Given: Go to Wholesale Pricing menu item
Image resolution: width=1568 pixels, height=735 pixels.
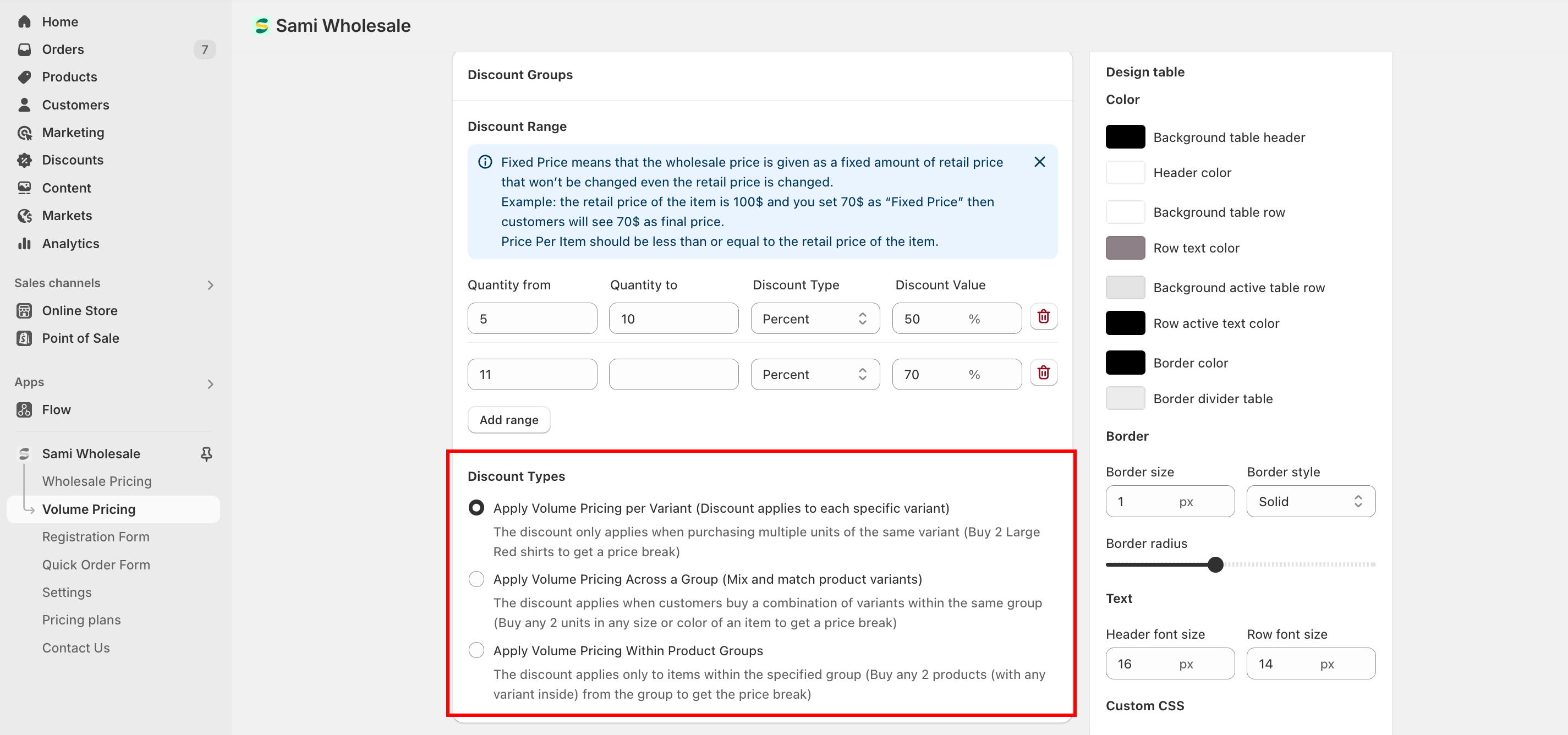Looking at the screenshot, I should (97, 481).
